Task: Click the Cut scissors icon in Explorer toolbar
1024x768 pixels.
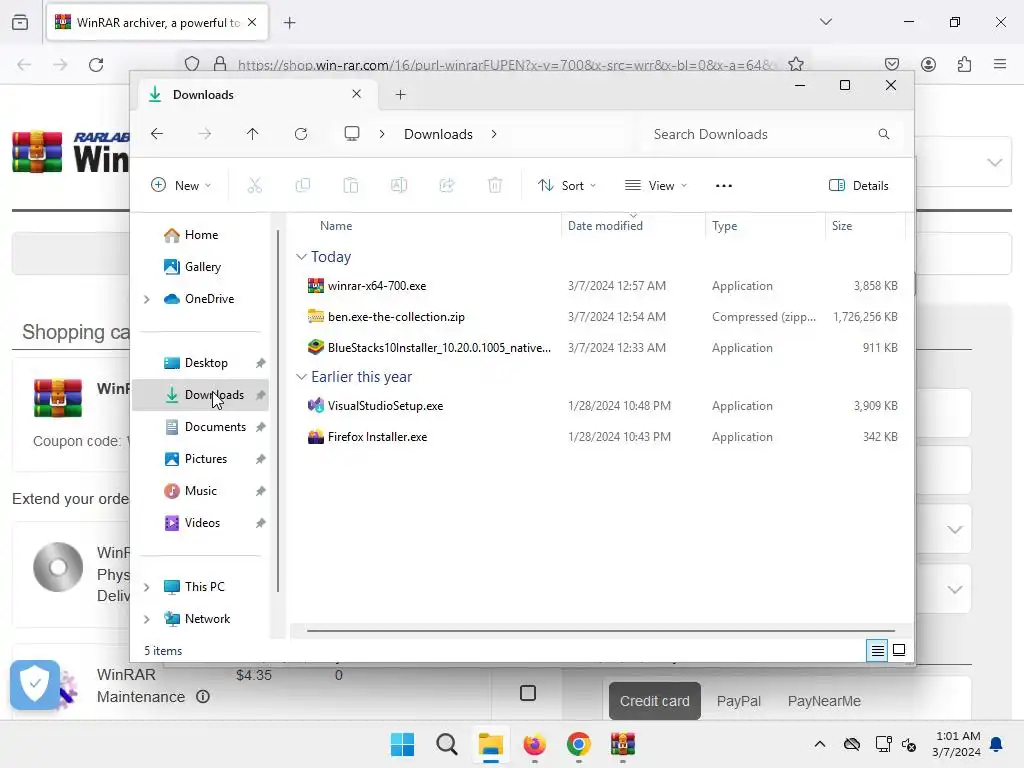Action: pyautogui.click(x=255, y=185)
